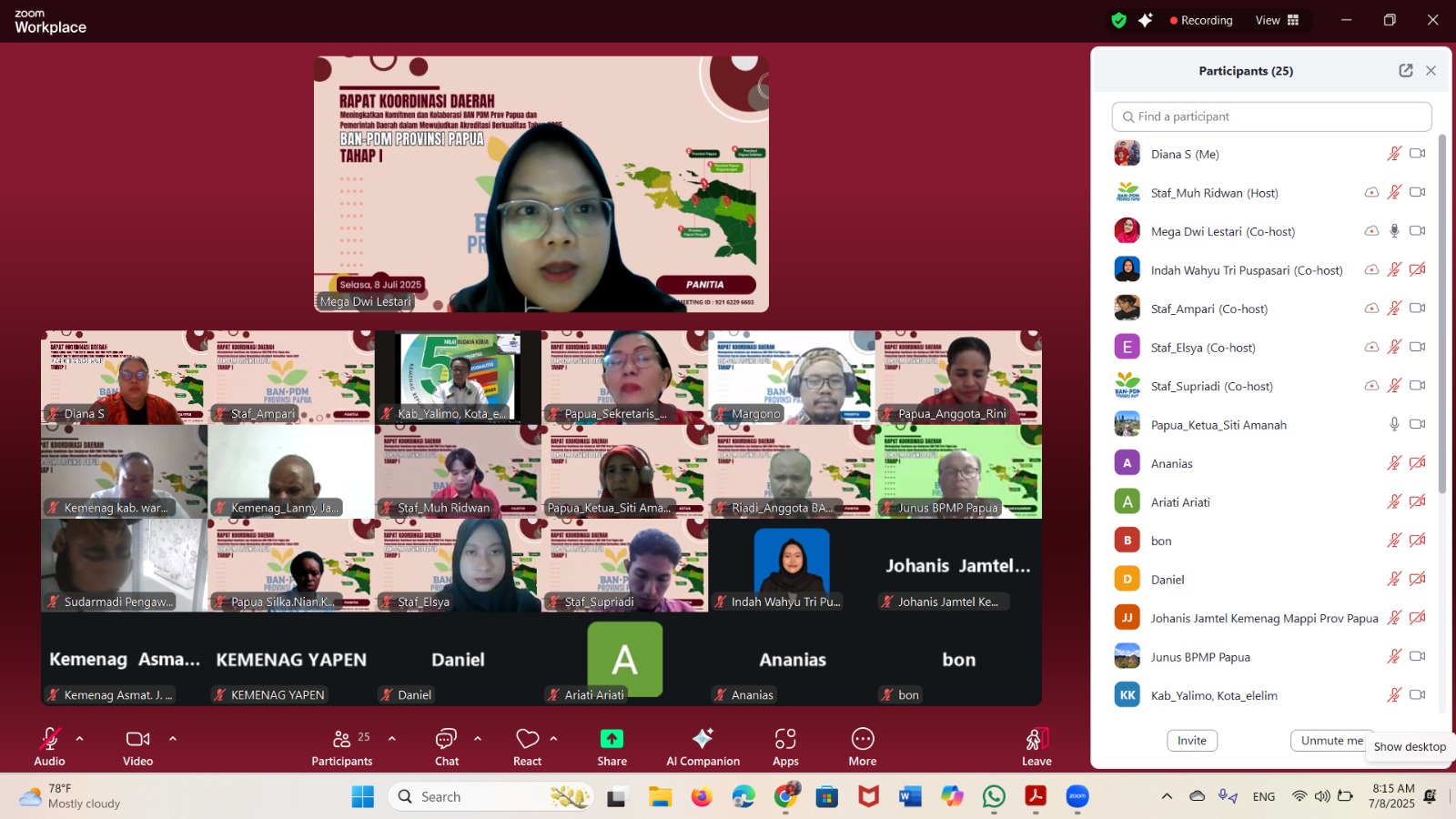Click the Invite button
Viewport: 1456px width, 819px height.
pyautogui.click(x=1191, y=741)
